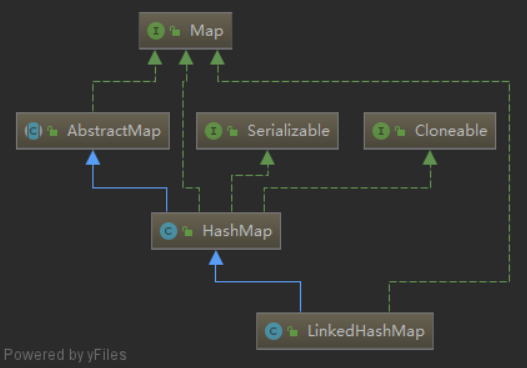Click the green lock icon on Cloneable
This screenshot has width=527, height=368.
tap(400, 131)
